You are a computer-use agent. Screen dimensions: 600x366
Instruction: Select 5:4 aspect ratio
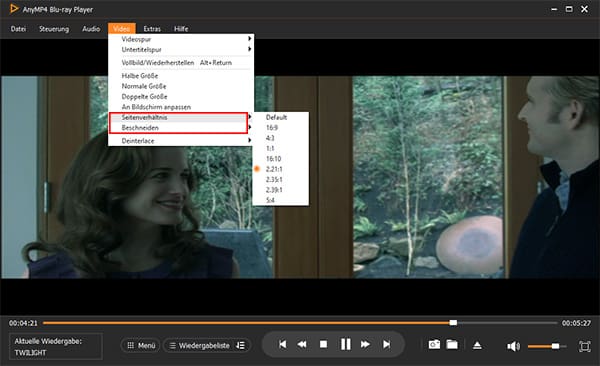click(280, 200)
